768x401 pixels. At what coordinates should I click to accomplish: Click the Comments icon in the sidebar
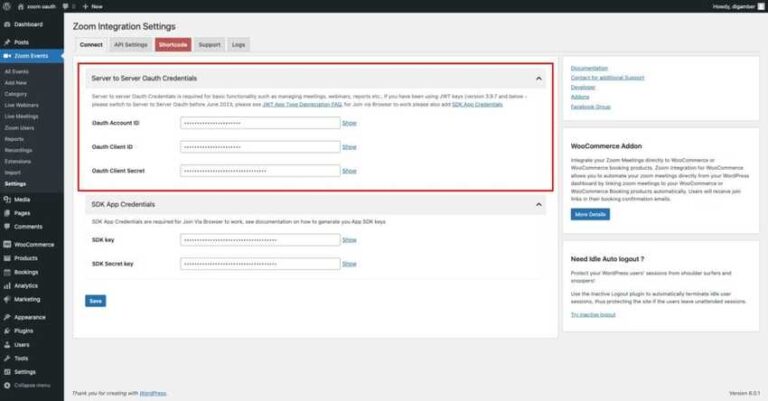coord(7,227)
